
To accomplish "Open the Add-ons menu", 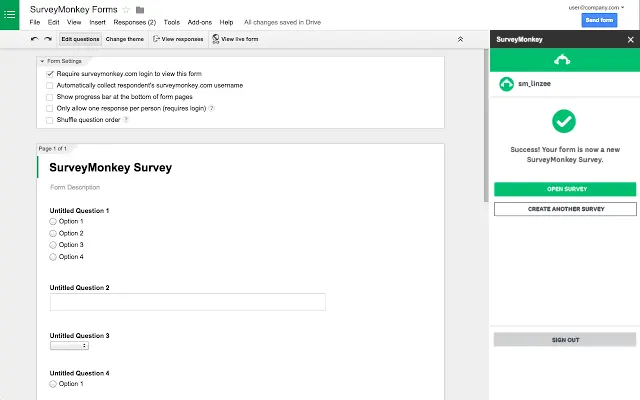I will 200,22.
